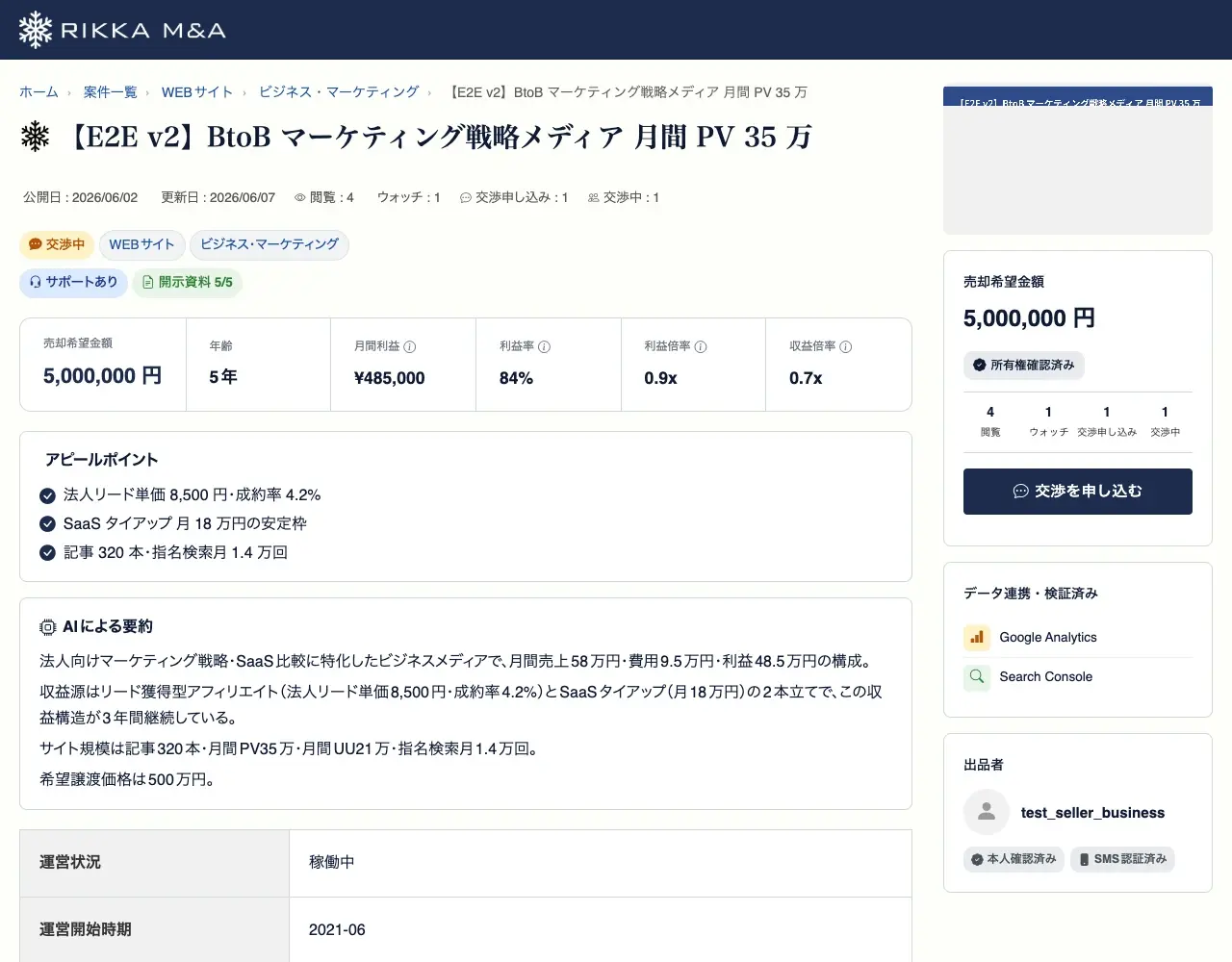
Task: Click the people icon beside 交渉中 : 1
Action: (594, 197)
